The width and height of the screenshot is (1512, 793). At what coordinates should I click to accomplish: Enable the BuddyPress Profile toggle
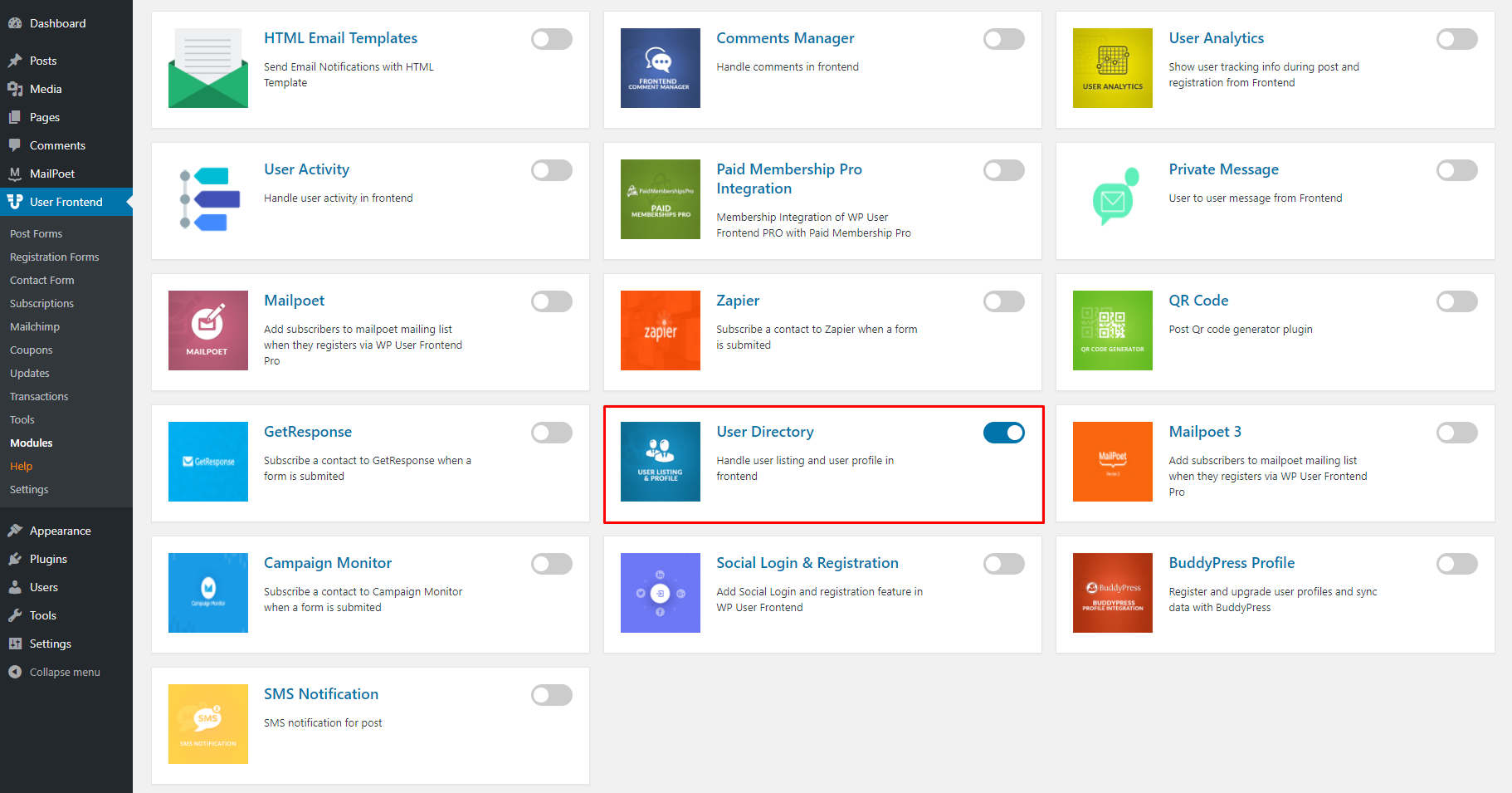[x=1457, y=564]
